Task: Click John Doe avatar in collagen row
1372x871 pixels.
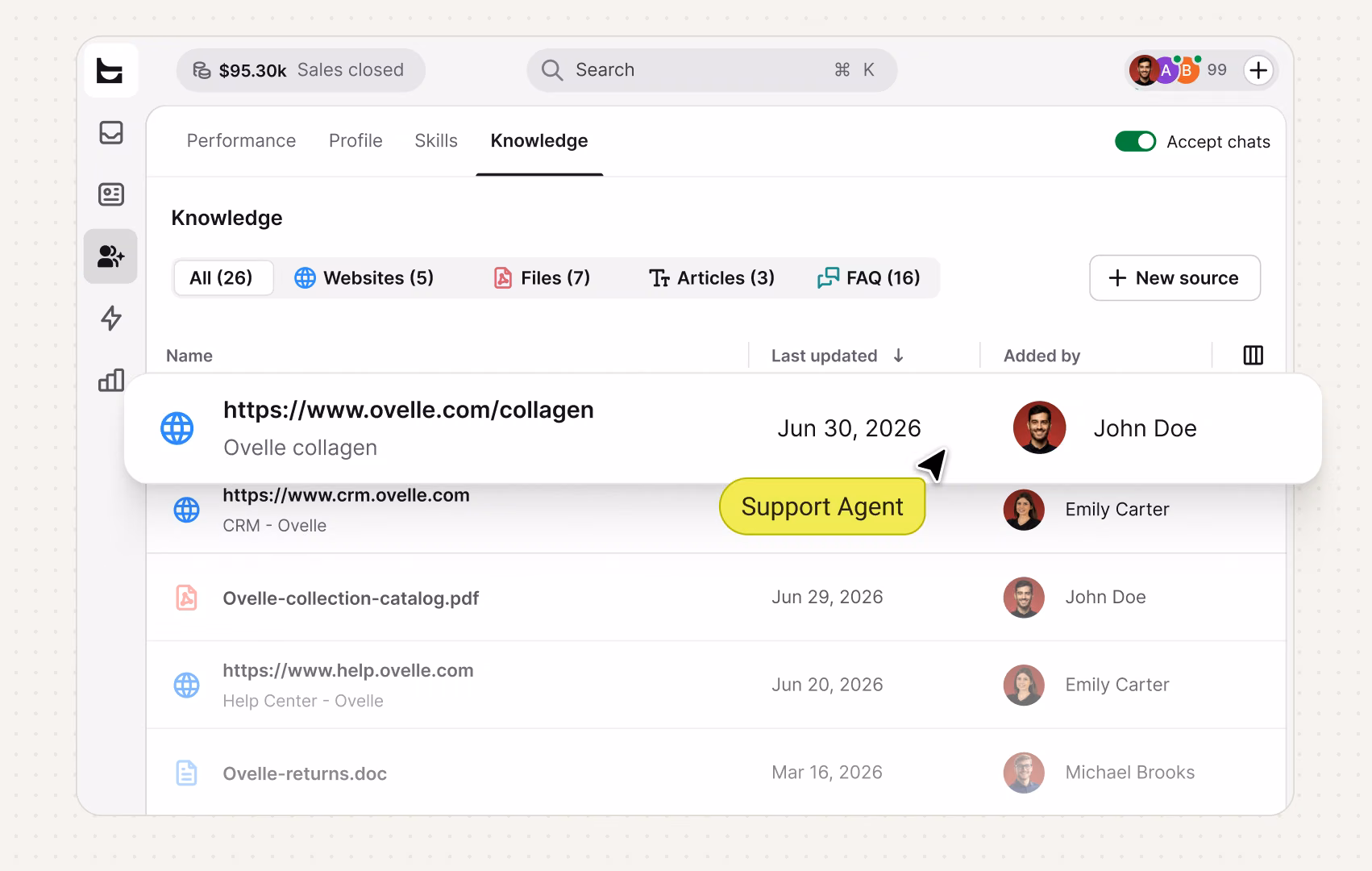Action: (x=1039, y=427)
